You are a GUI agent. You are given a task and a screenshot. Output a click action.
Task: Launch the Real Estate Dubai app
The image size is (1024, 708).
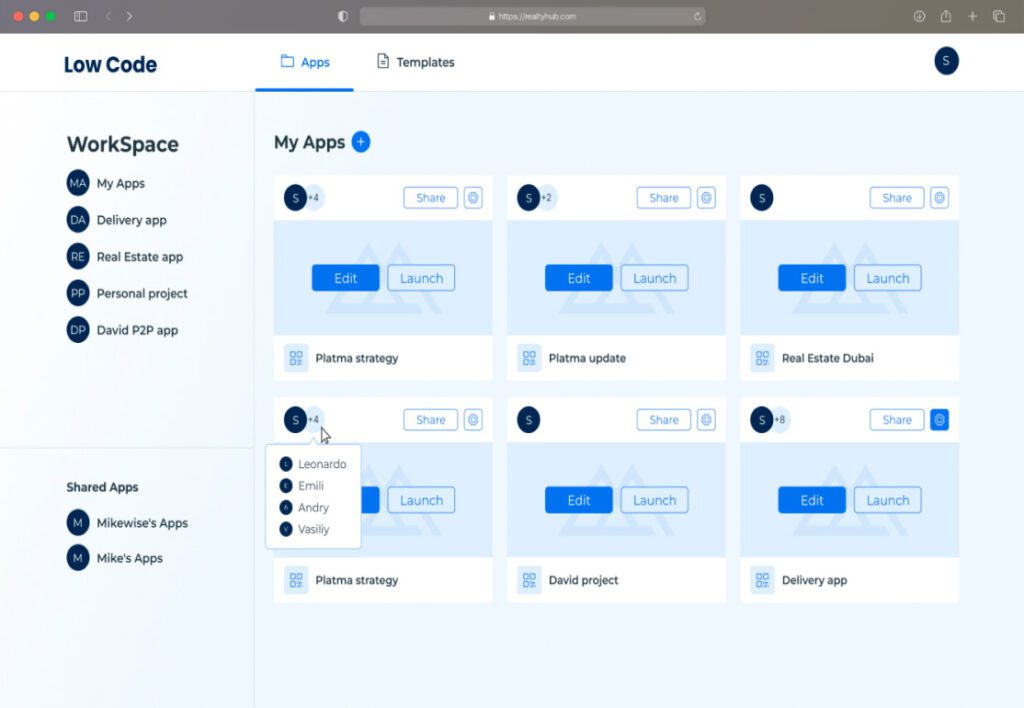(x=887, y=278)
